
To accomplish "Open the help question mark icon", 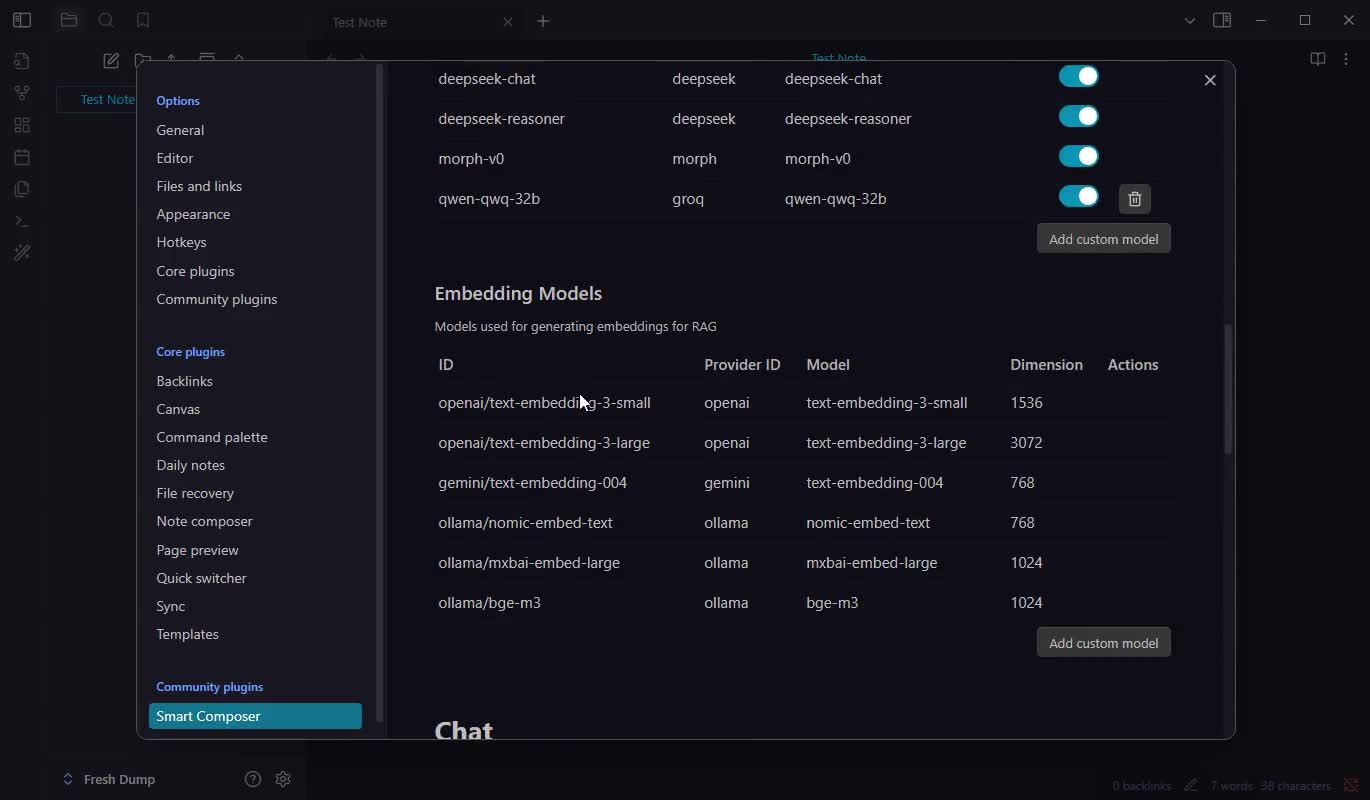I will point(253,779).
